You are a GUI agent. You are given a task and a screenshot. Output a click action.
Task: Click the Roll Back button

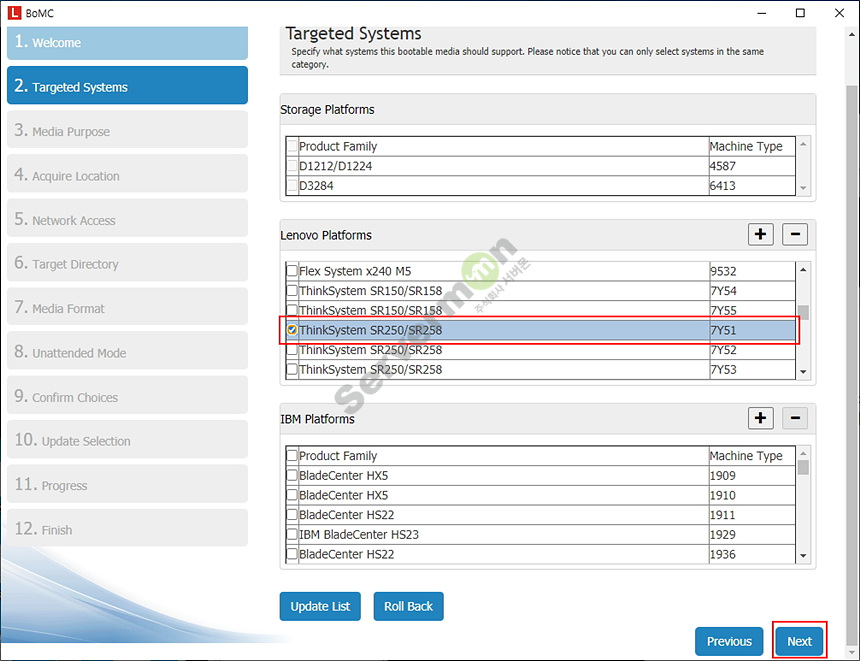pyautogui.click(x=409, y=606)
